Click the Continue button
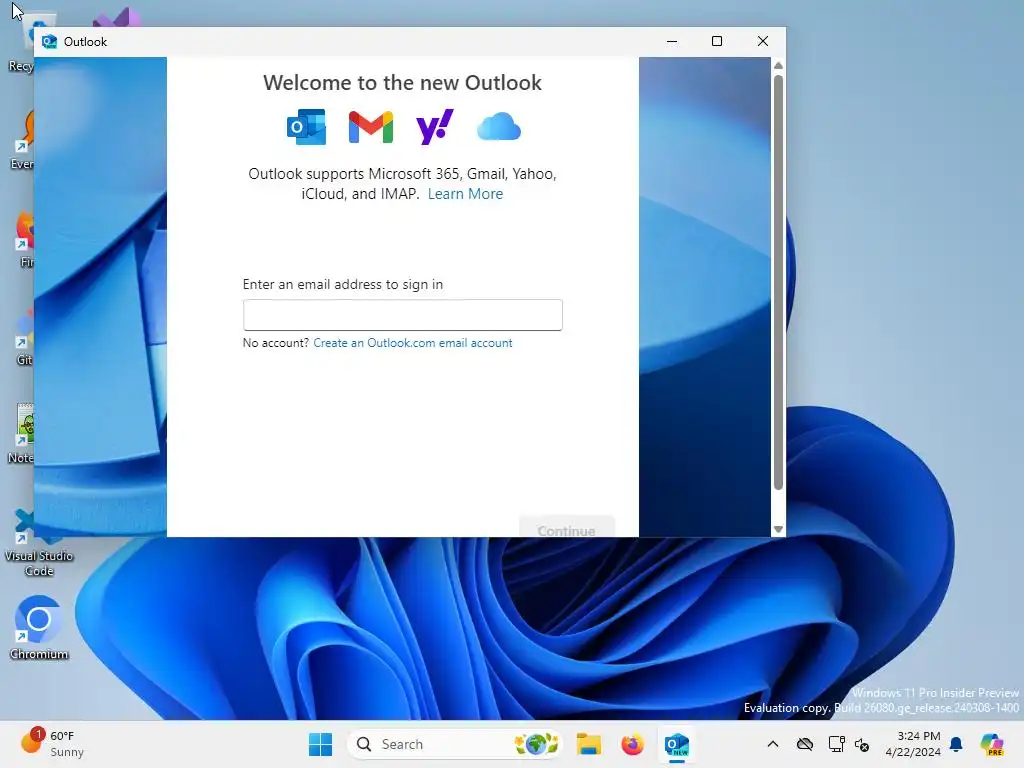Viewport: 1024px width, 768px height. (x=566, y=528)
